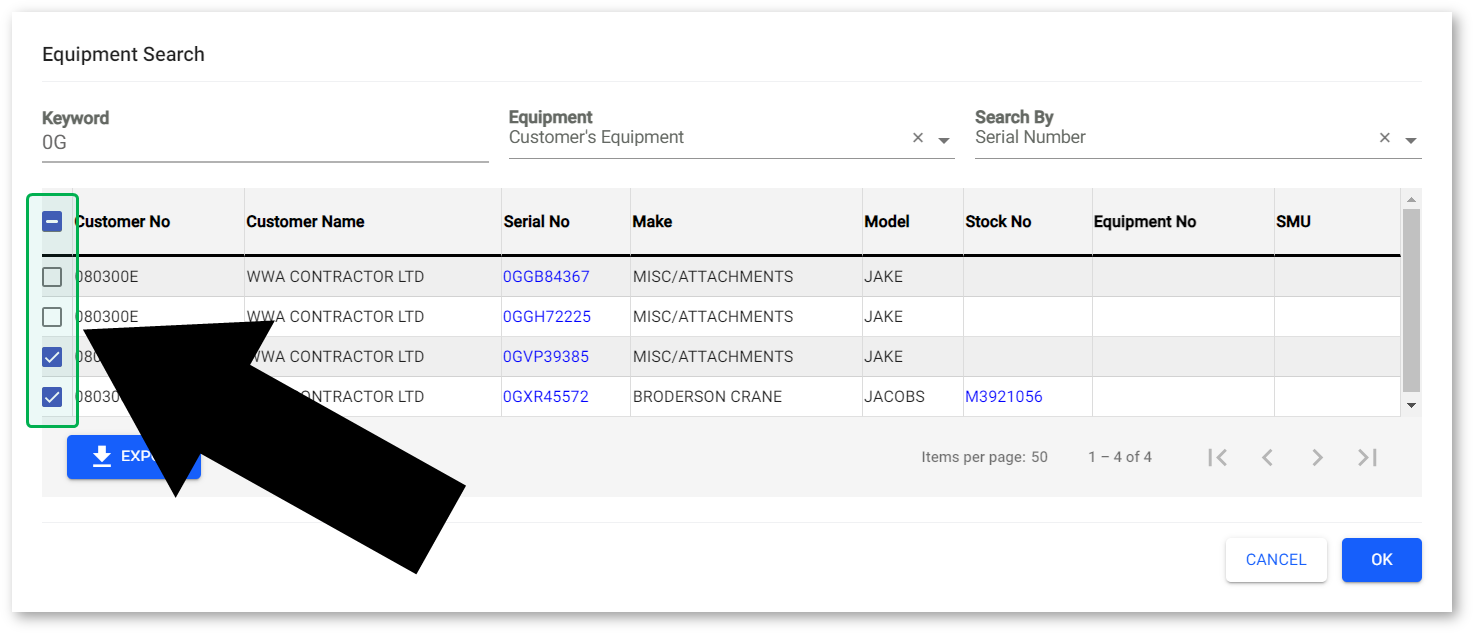Image resolution: width=1473 pixels, height=633 pixels.
Task: Sort by the Serial No column header
Action: click(536, 222)
